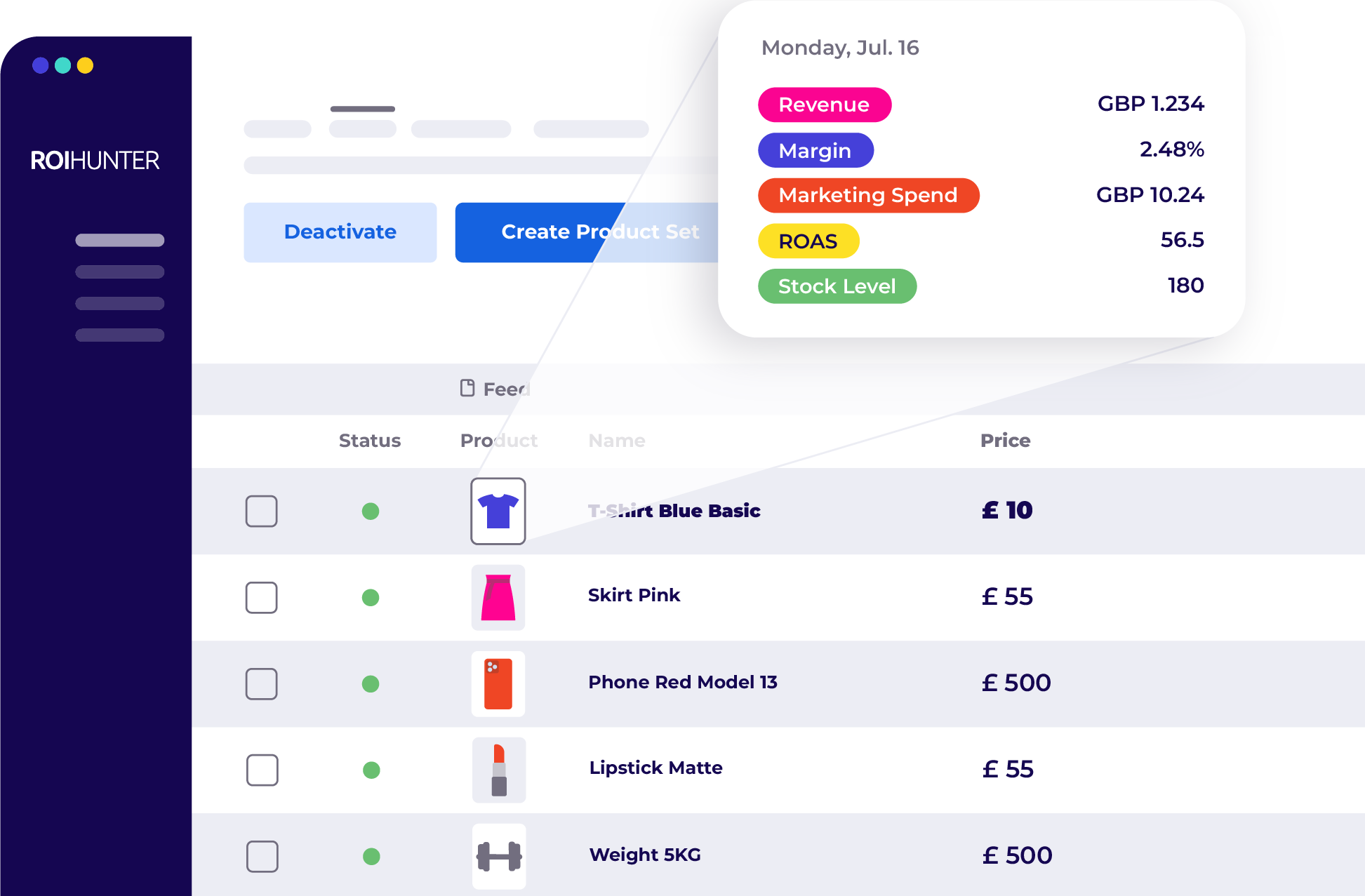Click the blue T-shirt product icon
The width and height of the screenshot is (1365, 896).
498,511
